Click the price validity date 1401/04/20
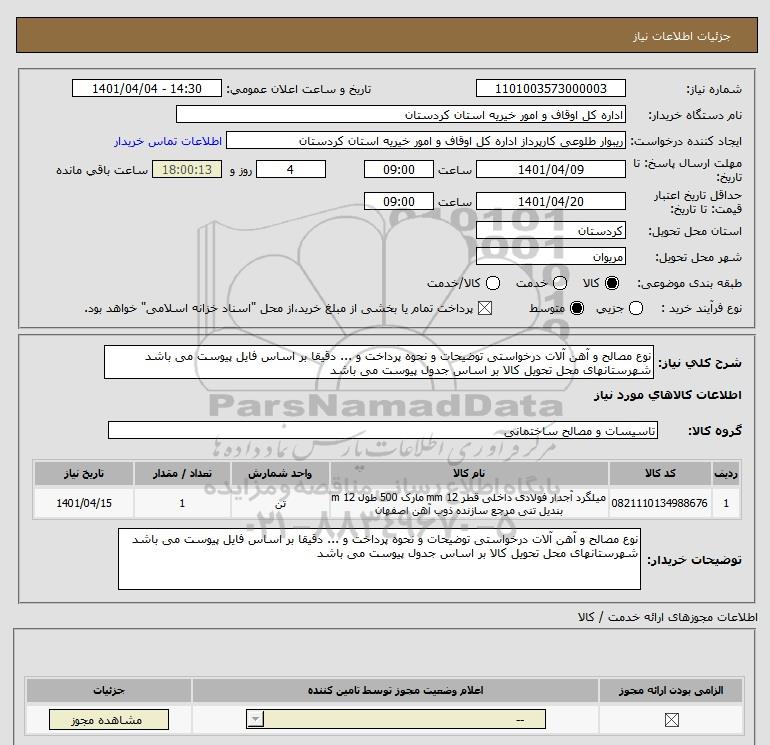 (x=550, y=201)
